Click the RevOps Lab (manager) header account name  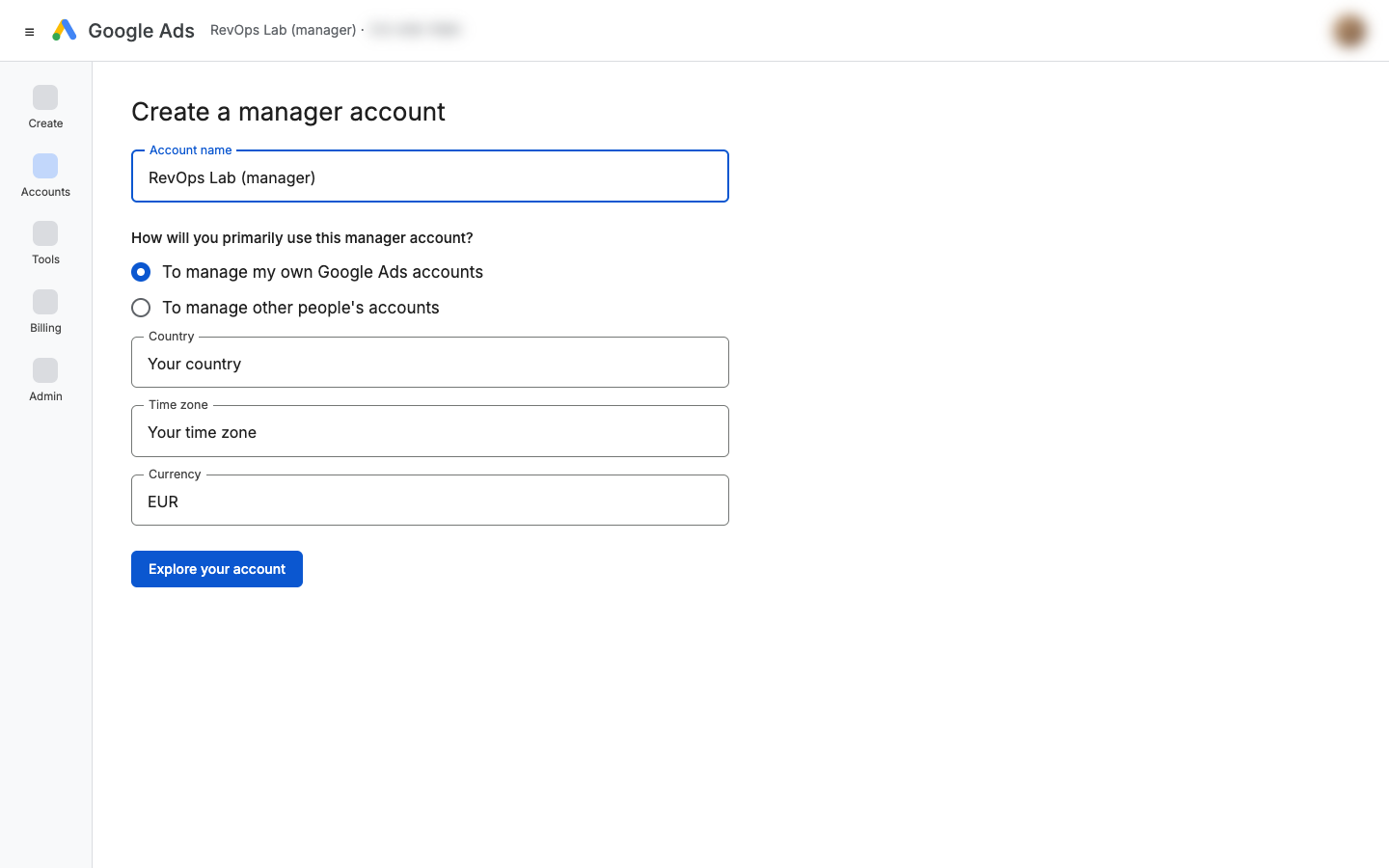pyautogui.click(x=284, y=30)
